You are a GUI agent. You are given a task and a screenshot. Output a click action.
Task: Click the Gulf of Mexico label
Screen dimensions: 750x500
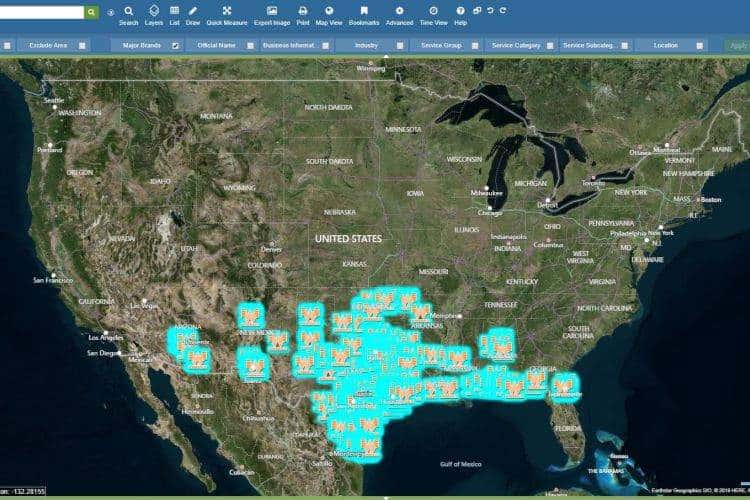pos(460,464)
